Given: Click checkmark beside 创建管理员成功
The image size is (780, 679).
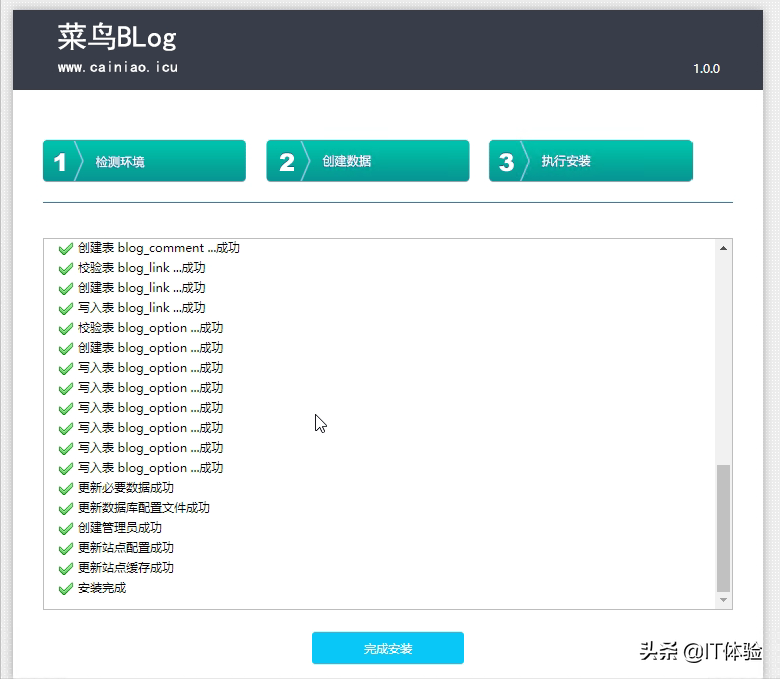Looking at the screenshot, I should point(66,528).
